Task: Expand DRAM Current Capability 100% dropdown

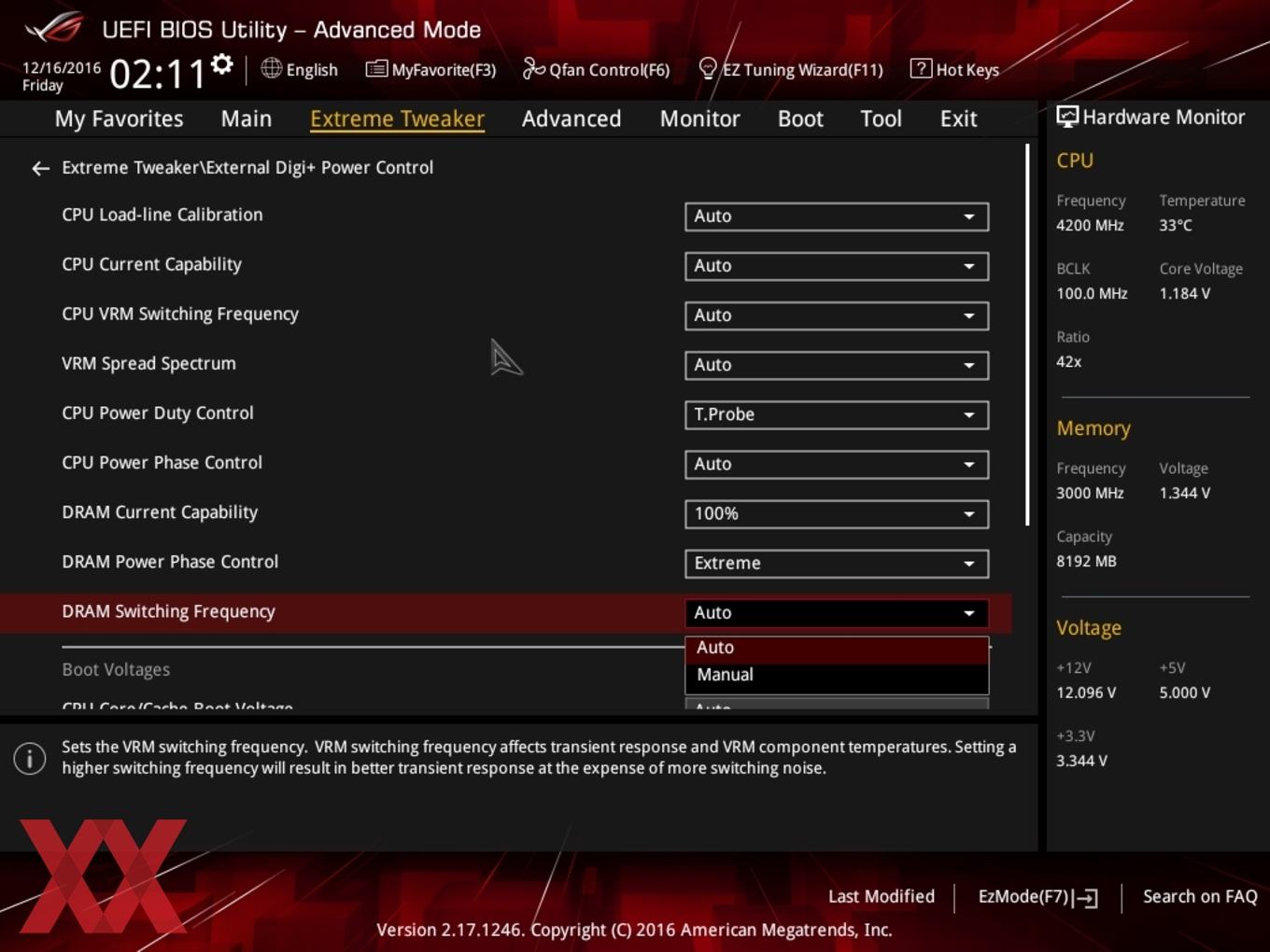Action: coord(837,513)
